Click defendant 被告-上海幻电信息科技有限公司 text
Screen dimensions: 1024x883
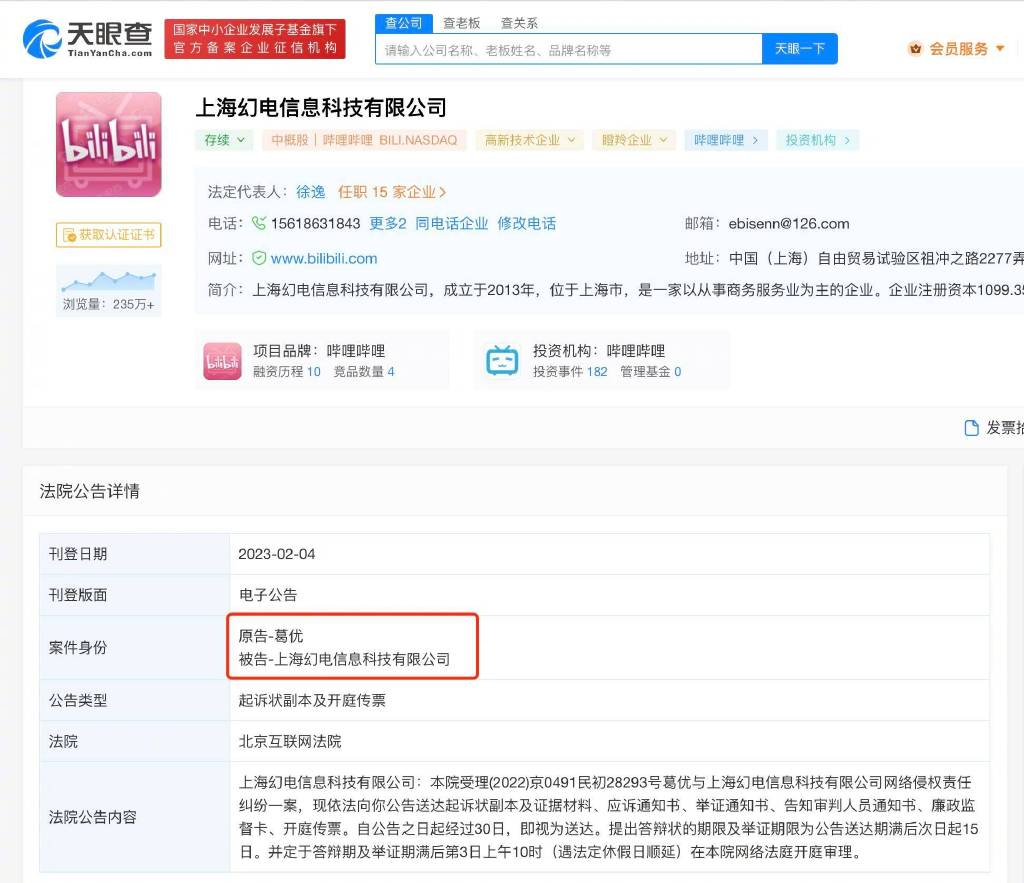[x=344, y=659]
